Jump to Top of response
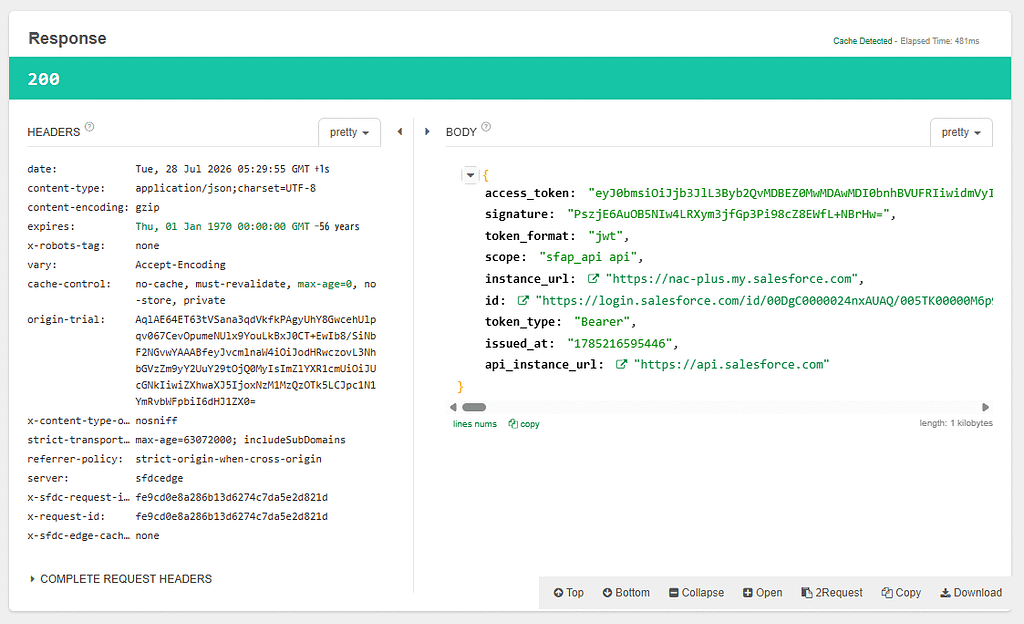The width and height of the screenshot is (1024, 624). click(568, 593)
